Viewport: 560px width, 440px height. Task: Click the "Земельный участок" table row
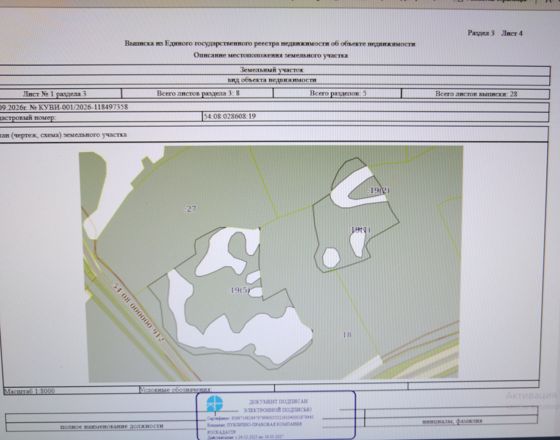[272, 70]
